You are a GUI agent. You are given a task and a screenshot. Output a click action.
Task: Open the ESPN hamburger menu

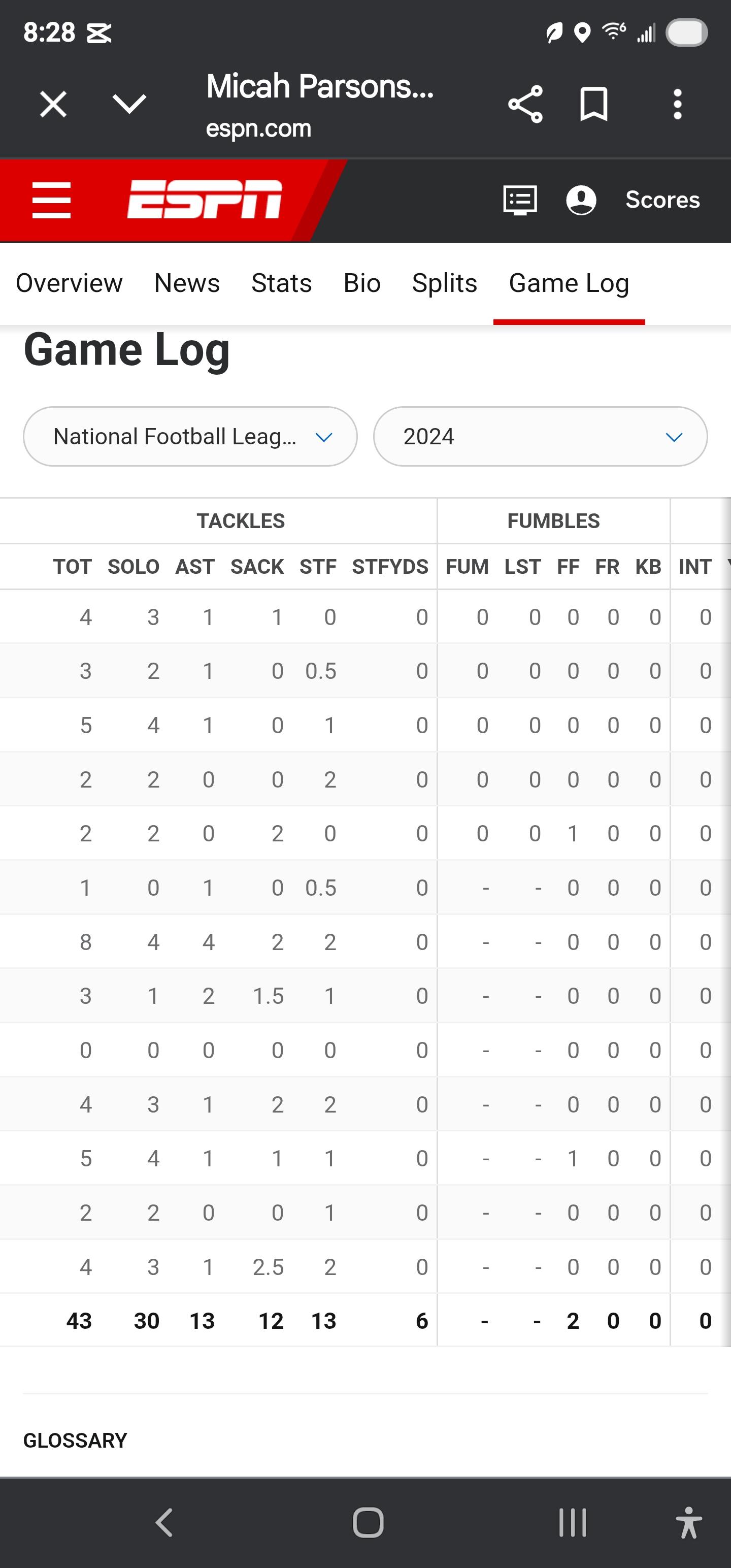[52, 200]
